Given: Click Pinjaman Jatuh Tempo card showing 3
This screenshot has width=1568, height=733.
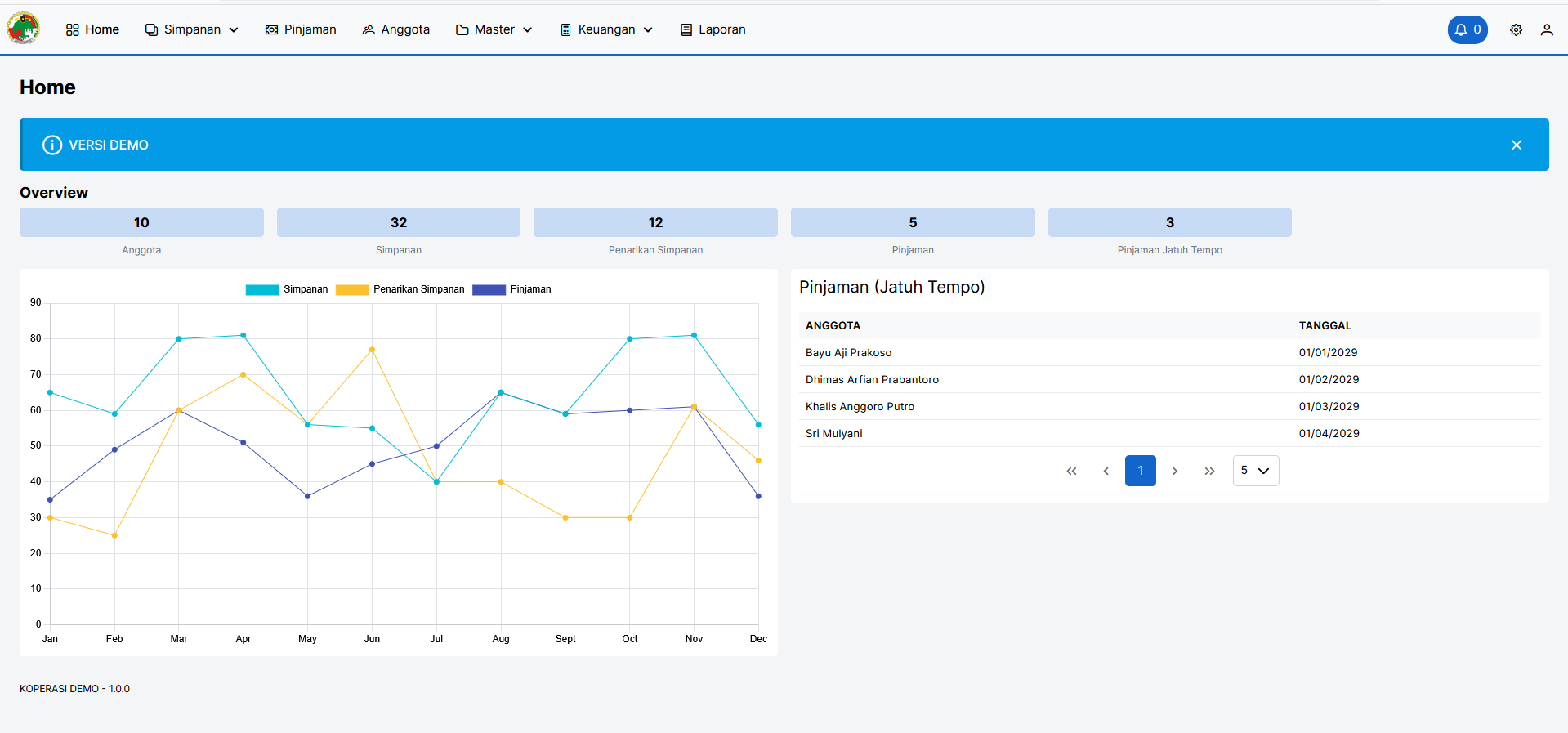Looking at the screenshot, I should point(1170,222).
